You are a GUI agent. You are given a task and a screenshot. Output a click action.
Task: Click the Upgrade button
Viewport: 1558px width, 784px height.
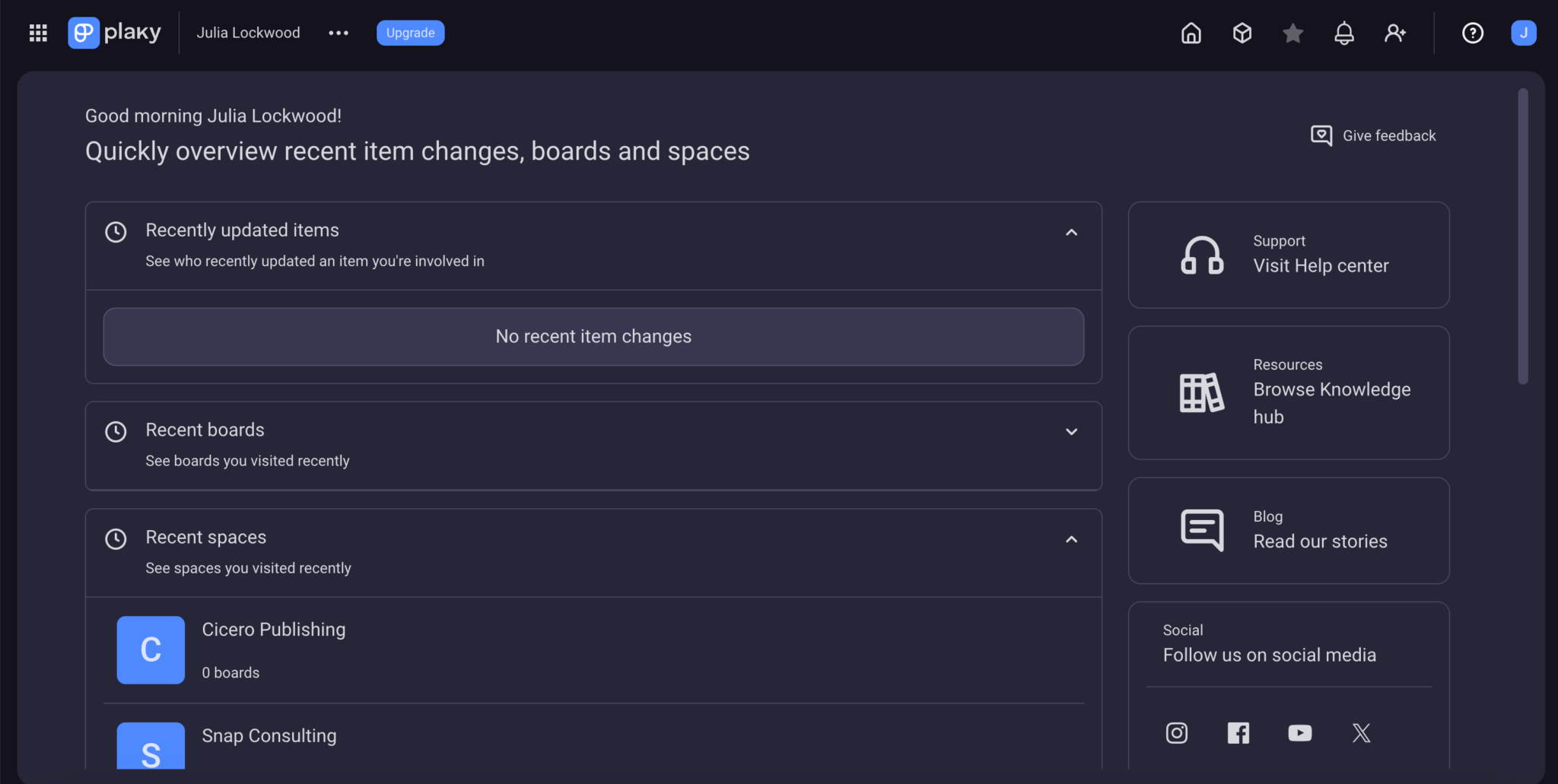click(x=410, y=33)
